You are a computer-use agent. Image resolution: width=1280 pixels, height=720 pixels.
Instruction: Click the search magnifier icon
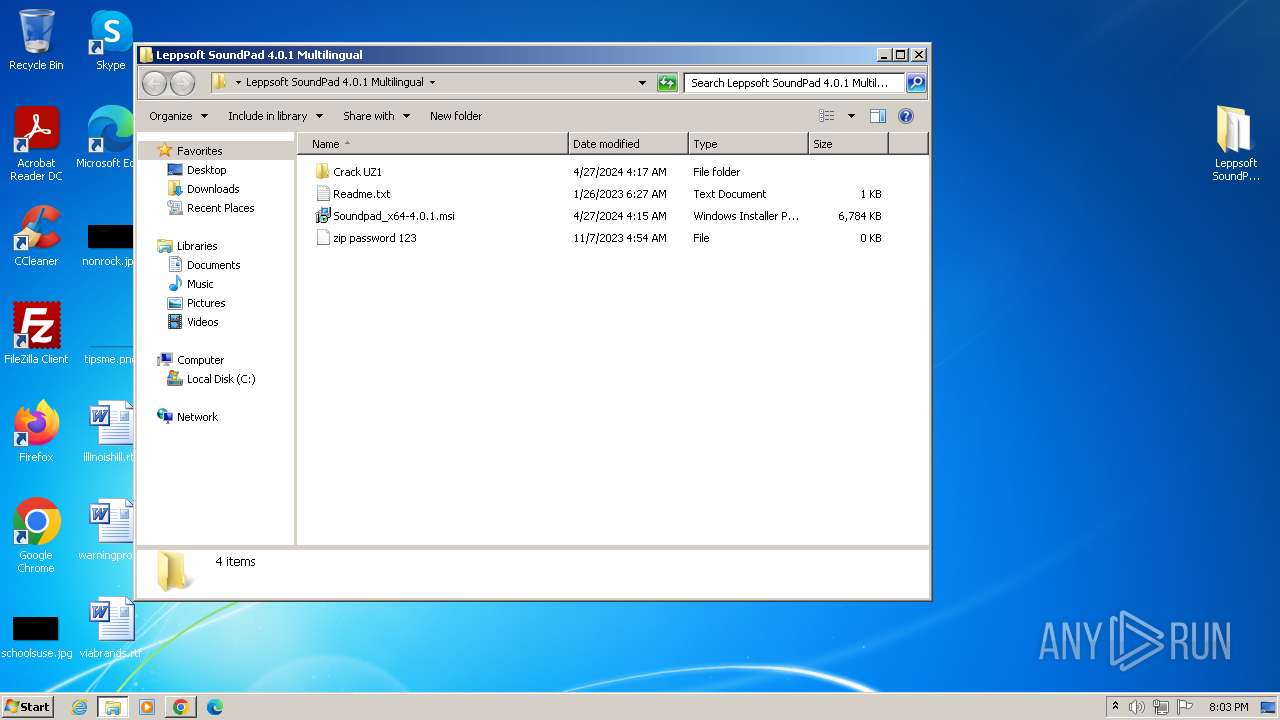pos(915,83)
